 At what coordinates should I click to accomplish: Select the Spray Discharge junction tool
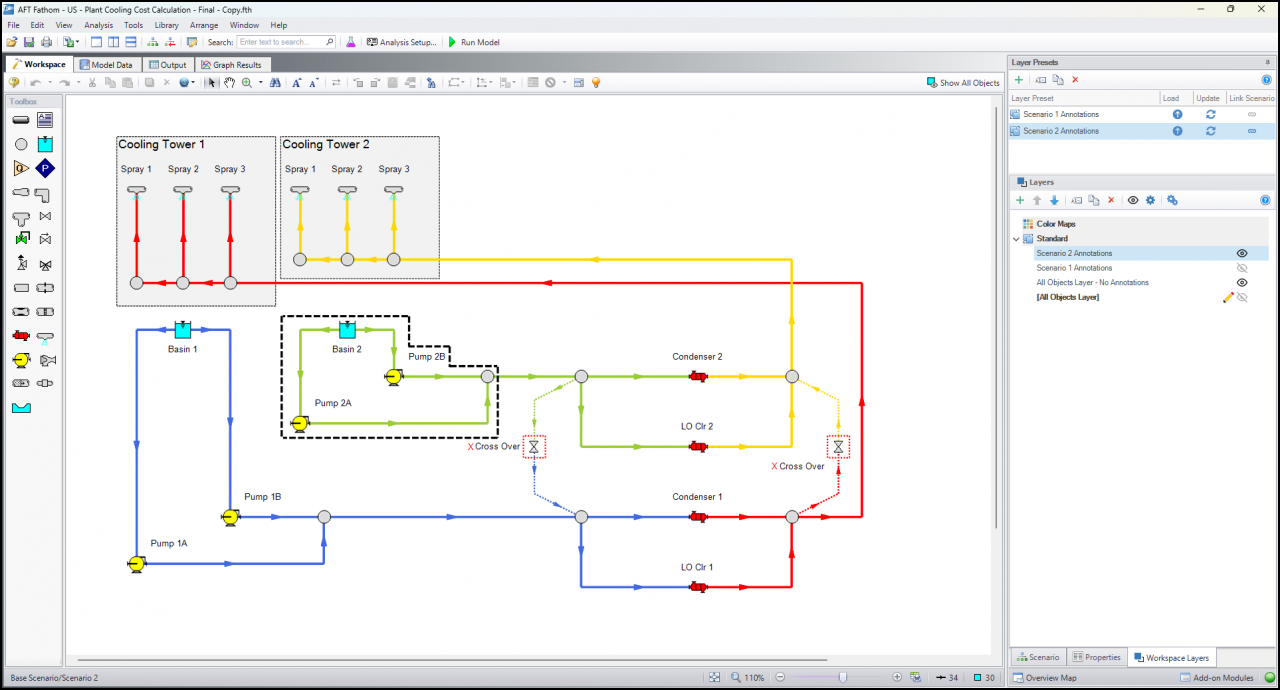click(x=45, y=337)
